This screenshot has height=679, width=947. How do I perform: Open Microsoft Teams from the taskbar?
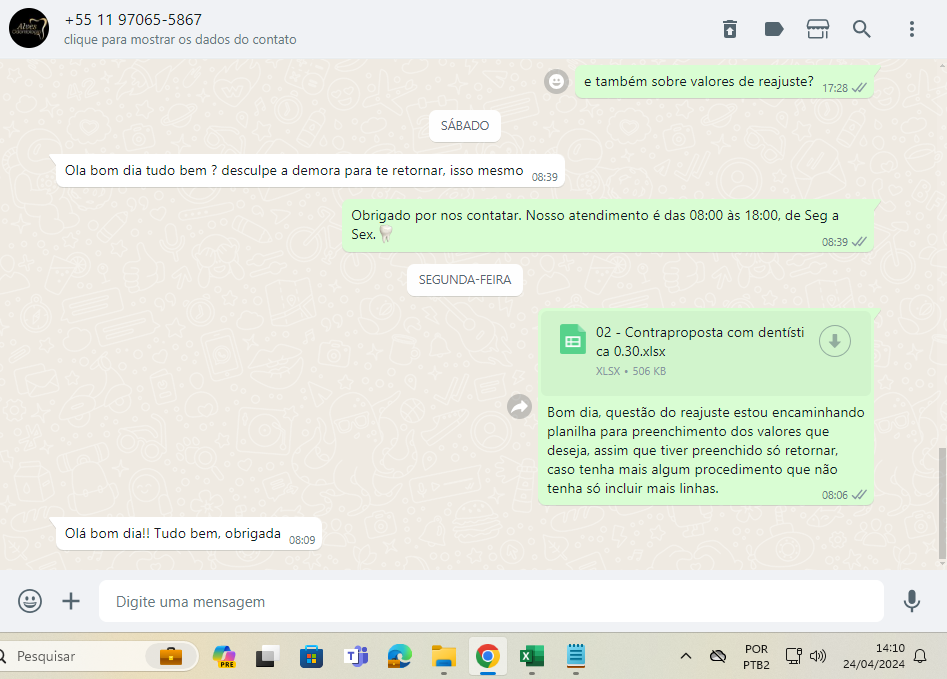[356, 656]
